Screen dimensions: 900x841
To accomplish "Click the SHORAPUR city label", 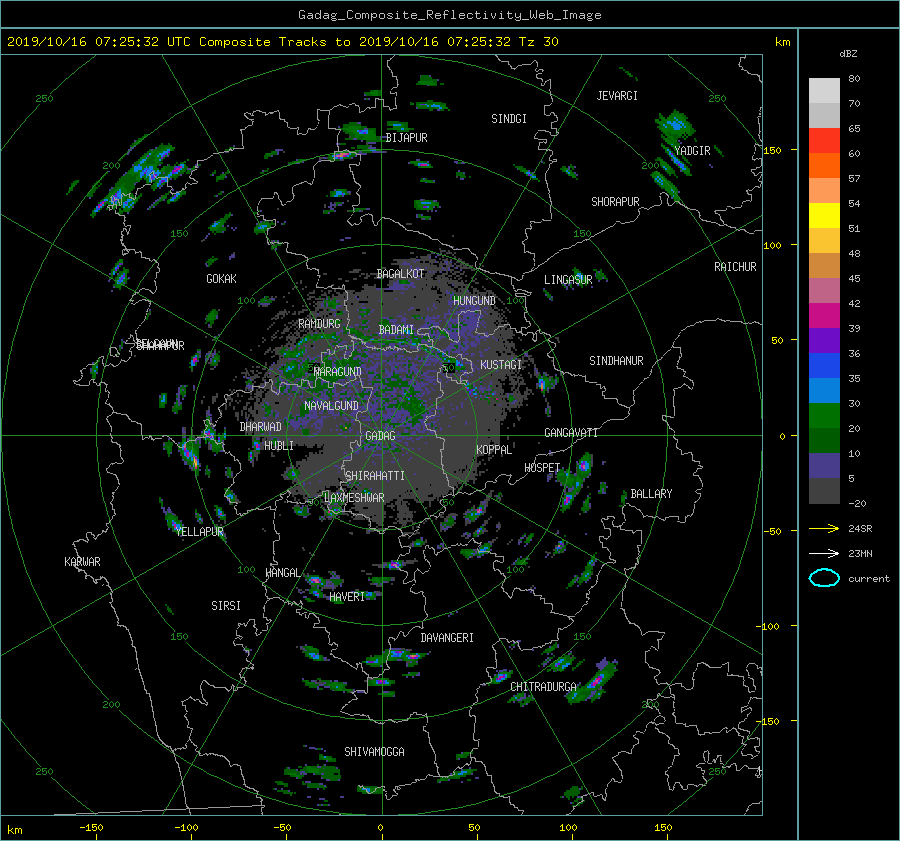I will pos(615,202).
